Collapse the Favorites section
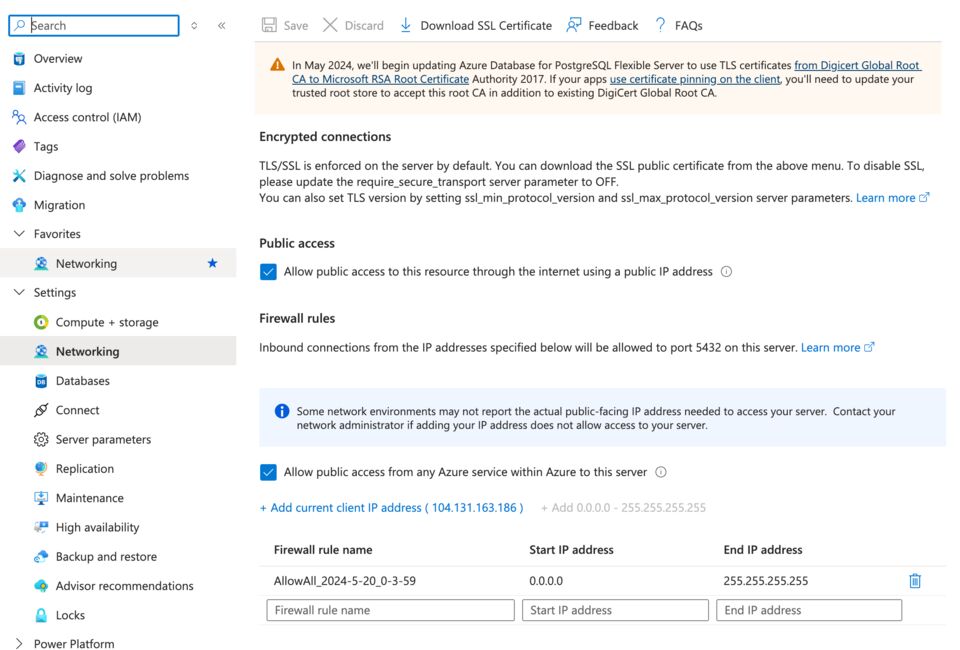 [19, 234]
